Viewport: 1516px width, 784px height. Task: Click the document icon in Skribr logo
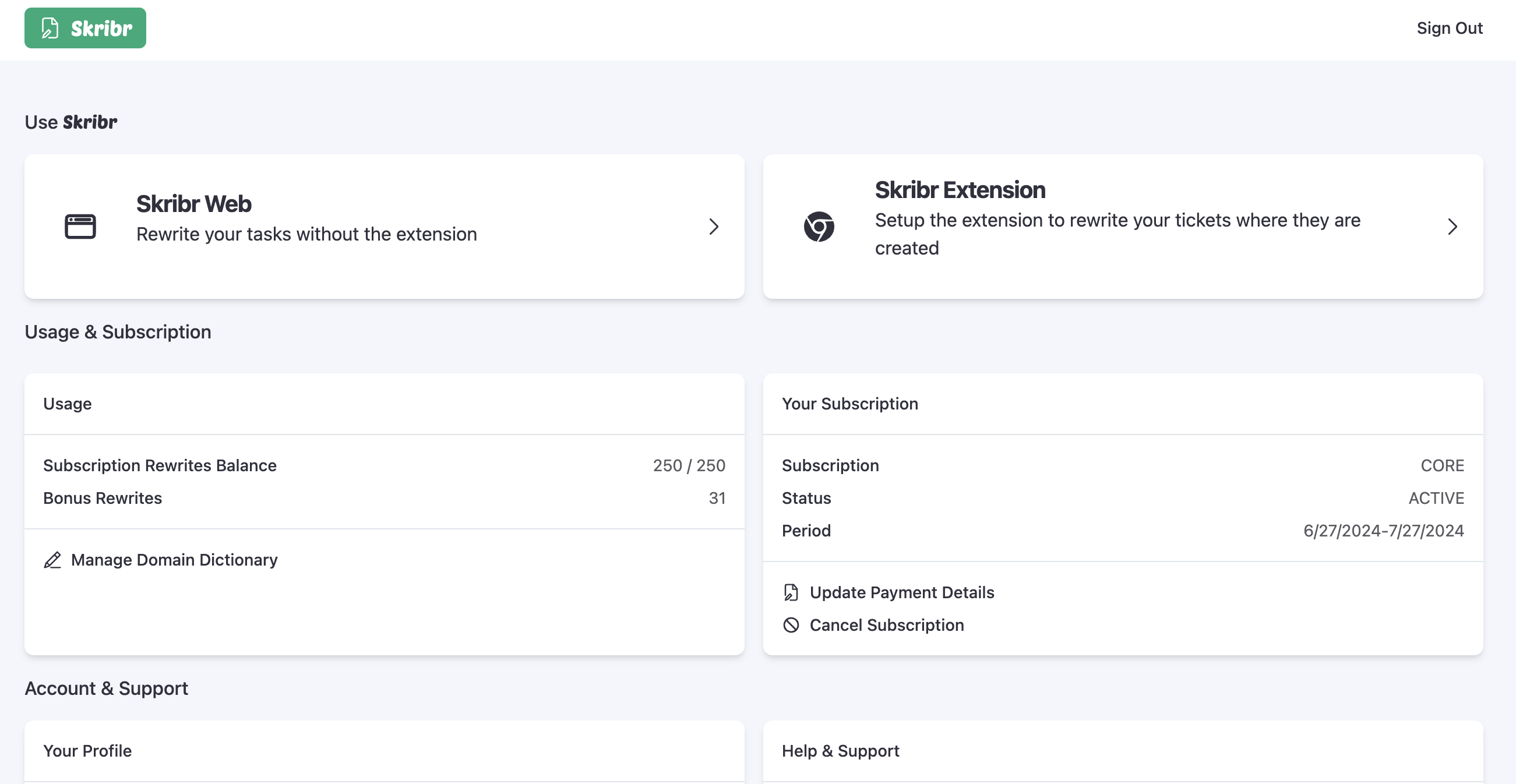[x=50, y=28]
